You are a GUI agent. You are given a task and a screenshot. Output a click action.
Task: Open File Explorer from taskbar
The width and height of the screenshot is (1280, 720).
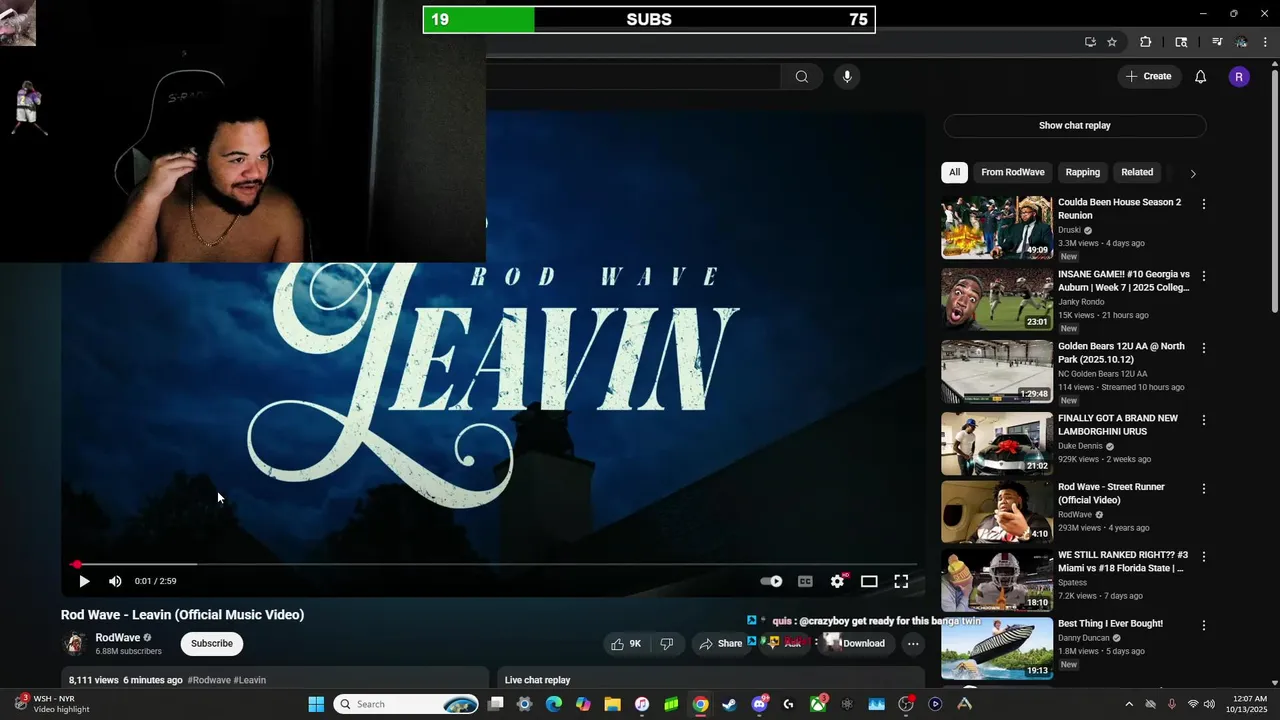click(612, 704)
